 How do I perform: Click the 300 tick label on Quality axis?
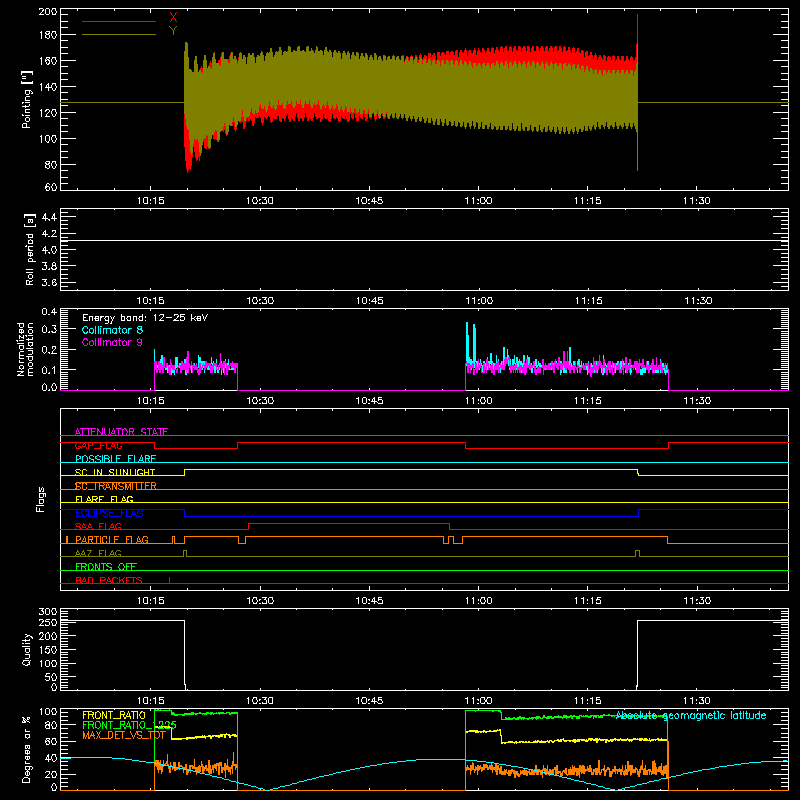[48, 612]
